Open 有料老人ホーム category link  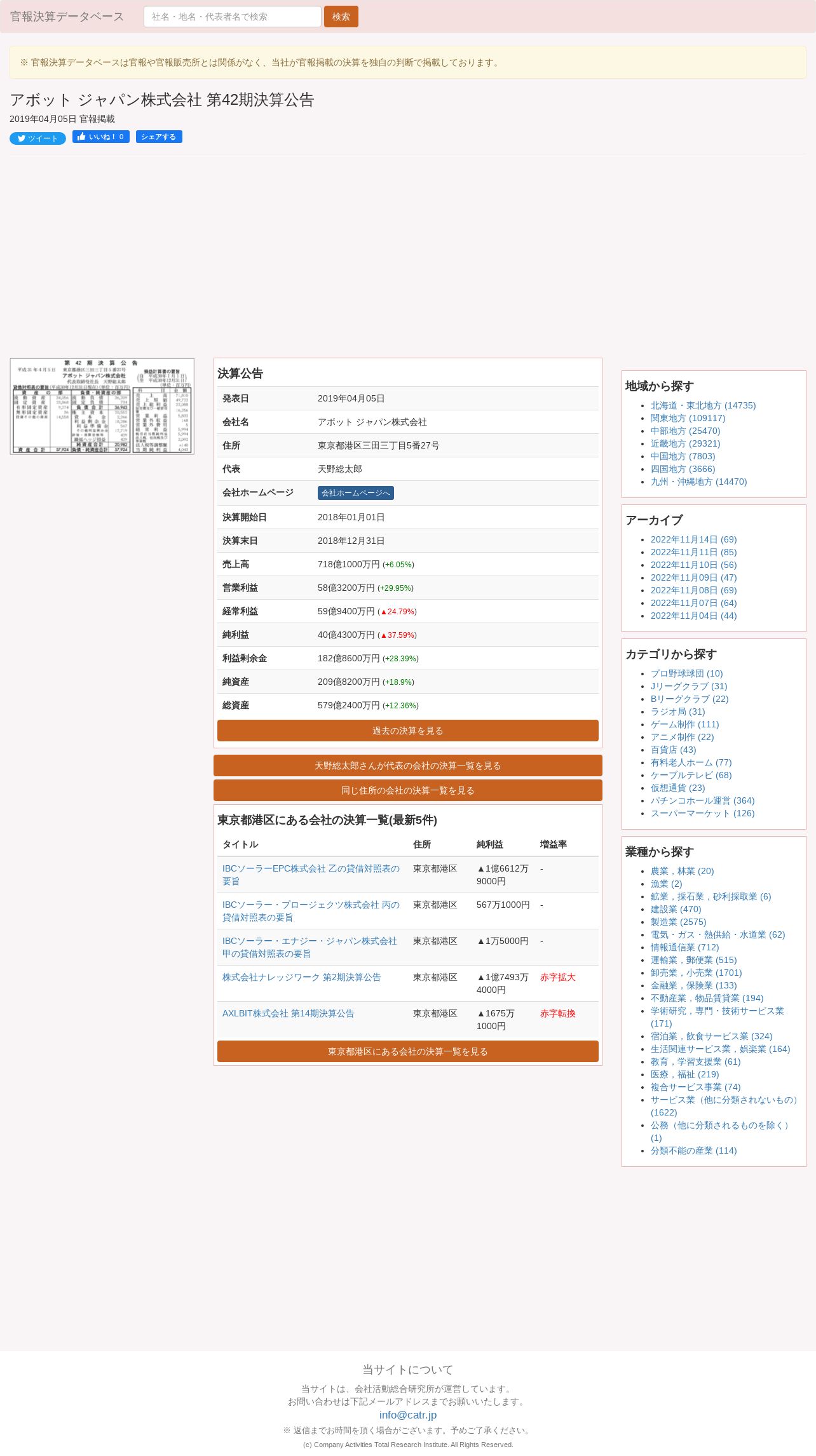coord(691,762)
